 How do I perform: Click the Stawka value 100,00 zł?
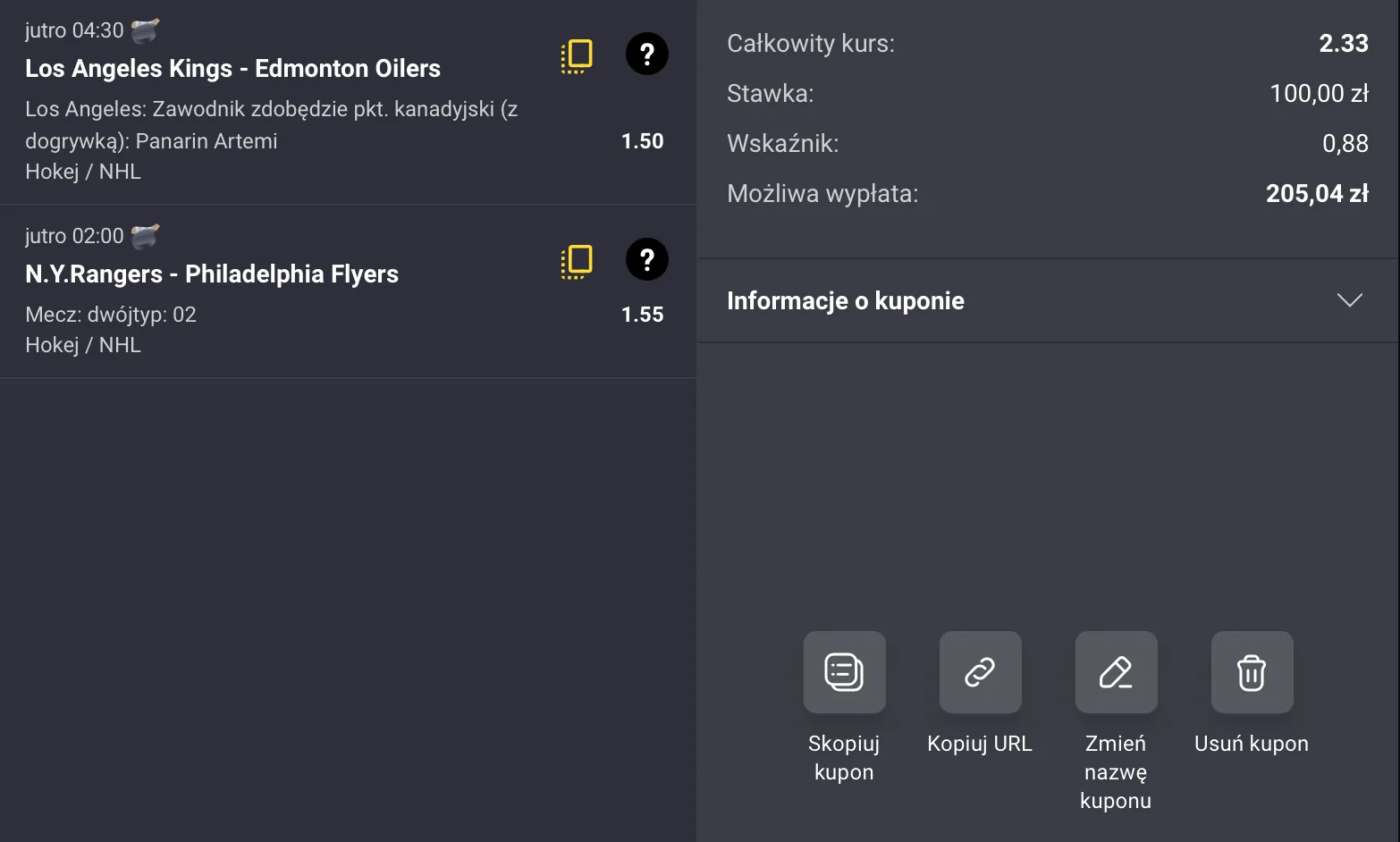(1319, 93)
